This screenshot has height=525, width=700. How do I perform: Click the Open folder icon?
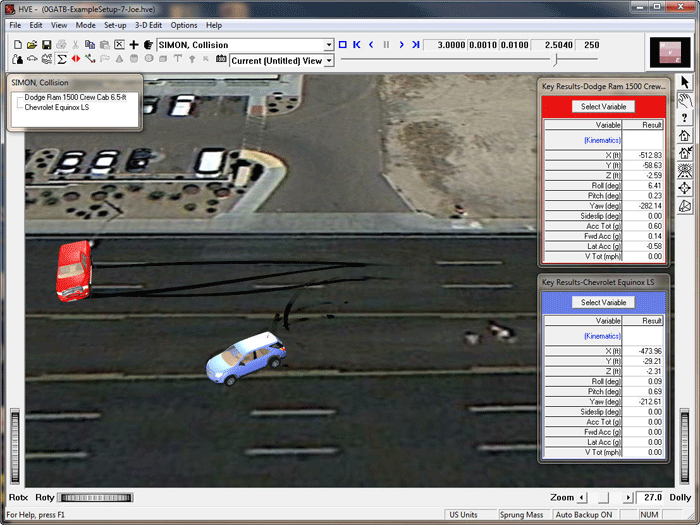coord(32,45)
